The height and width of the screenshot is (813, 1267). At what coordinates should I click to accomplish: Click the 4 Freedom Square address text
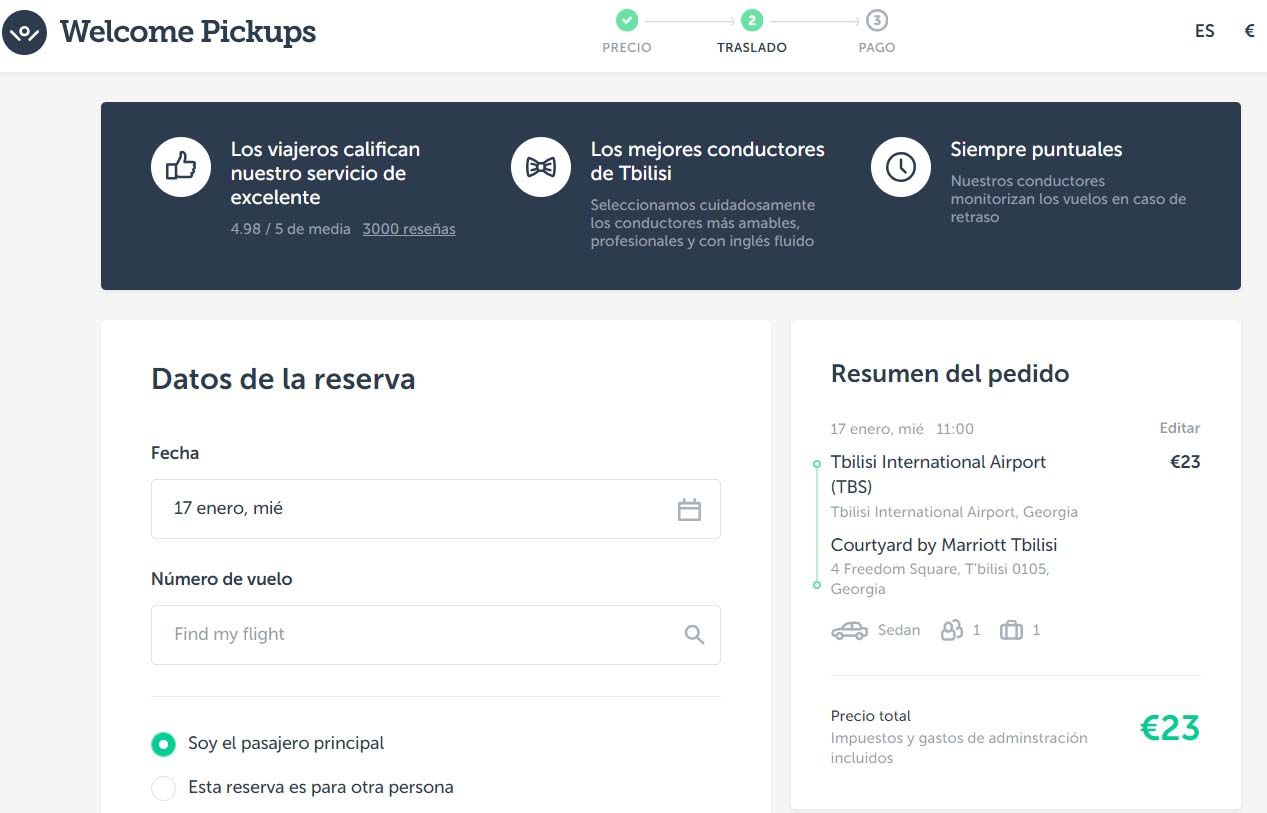pos(940,579)
